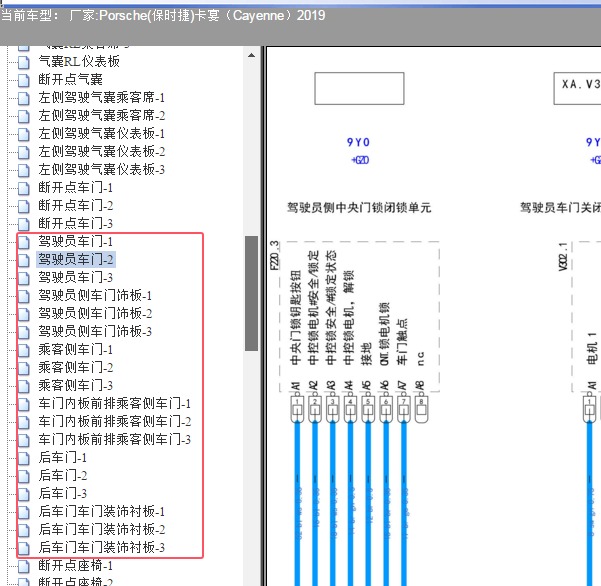This screenshot has height=586, width=601.
Task: Click the XA.V3 component box
Action: tap(578, 89)
